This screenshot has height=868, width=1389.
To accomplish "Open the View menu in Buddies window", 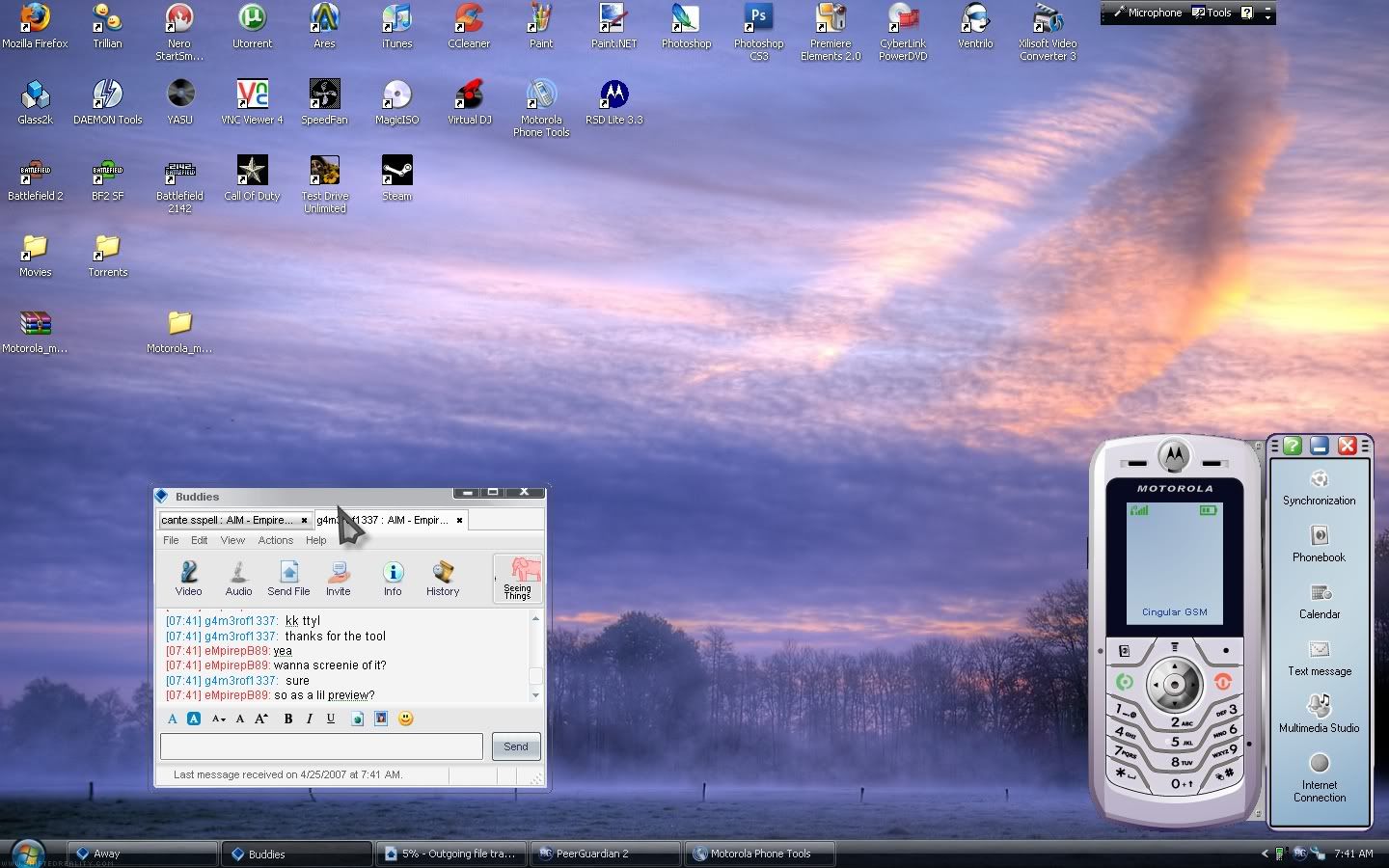I will point(232,540).
